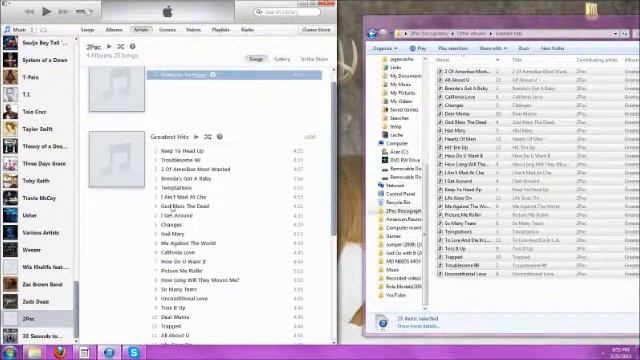The image size is (640, 360).
Task: Open the Windows Start menu
Action: click(9, 352)
